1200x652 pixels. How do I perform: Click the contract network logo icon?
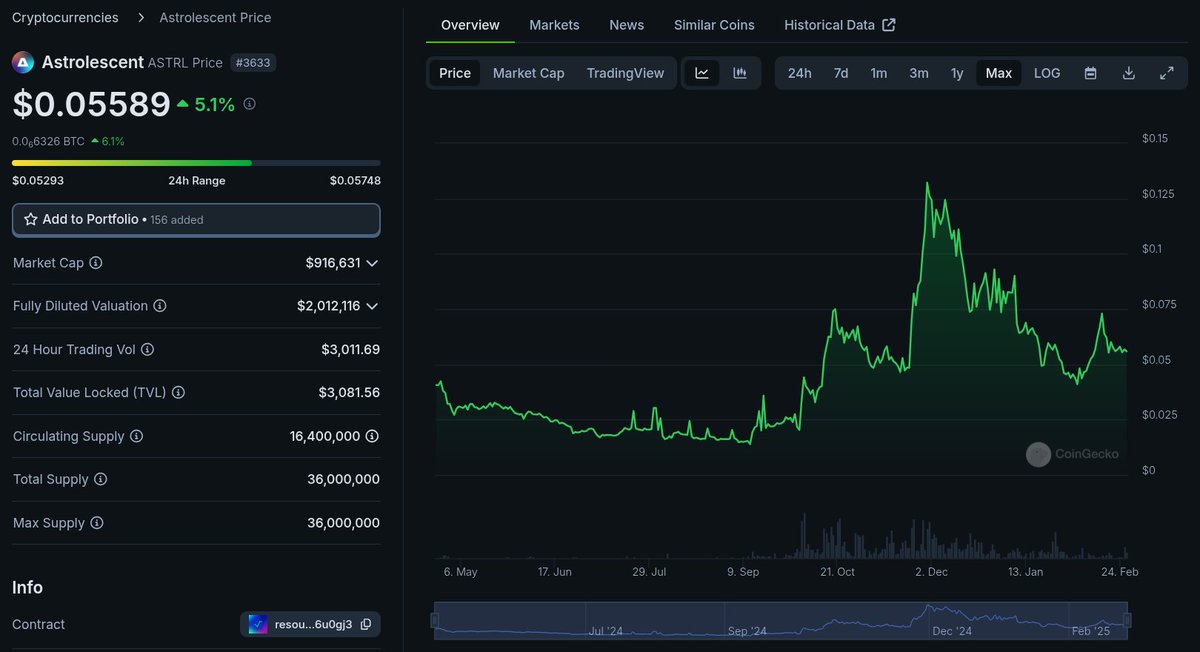(259, 625)
